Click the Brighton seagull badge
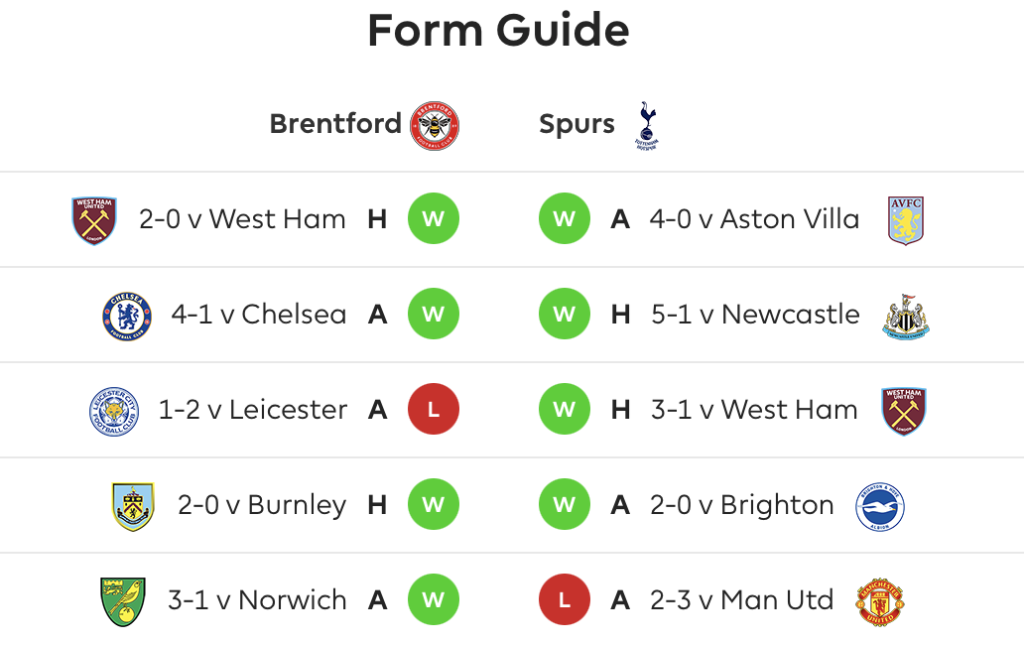 (x=880, y=507)
